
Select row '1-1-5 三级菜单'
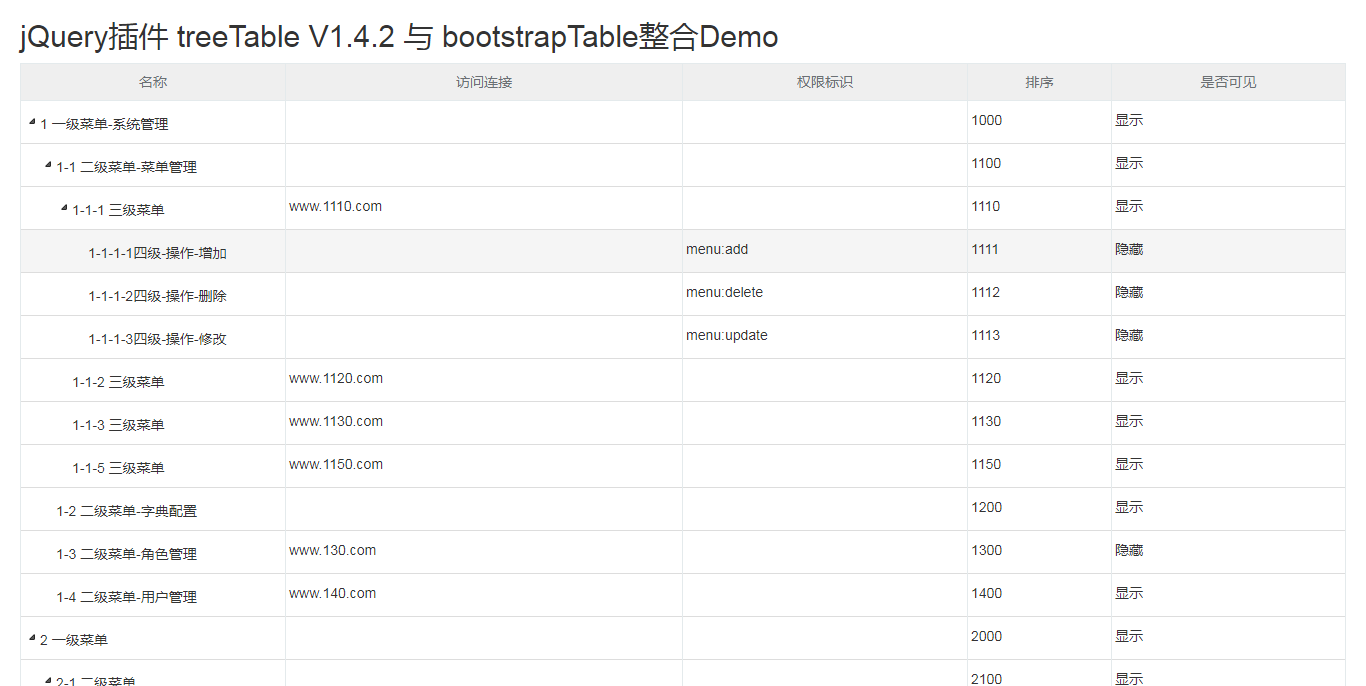683,466
